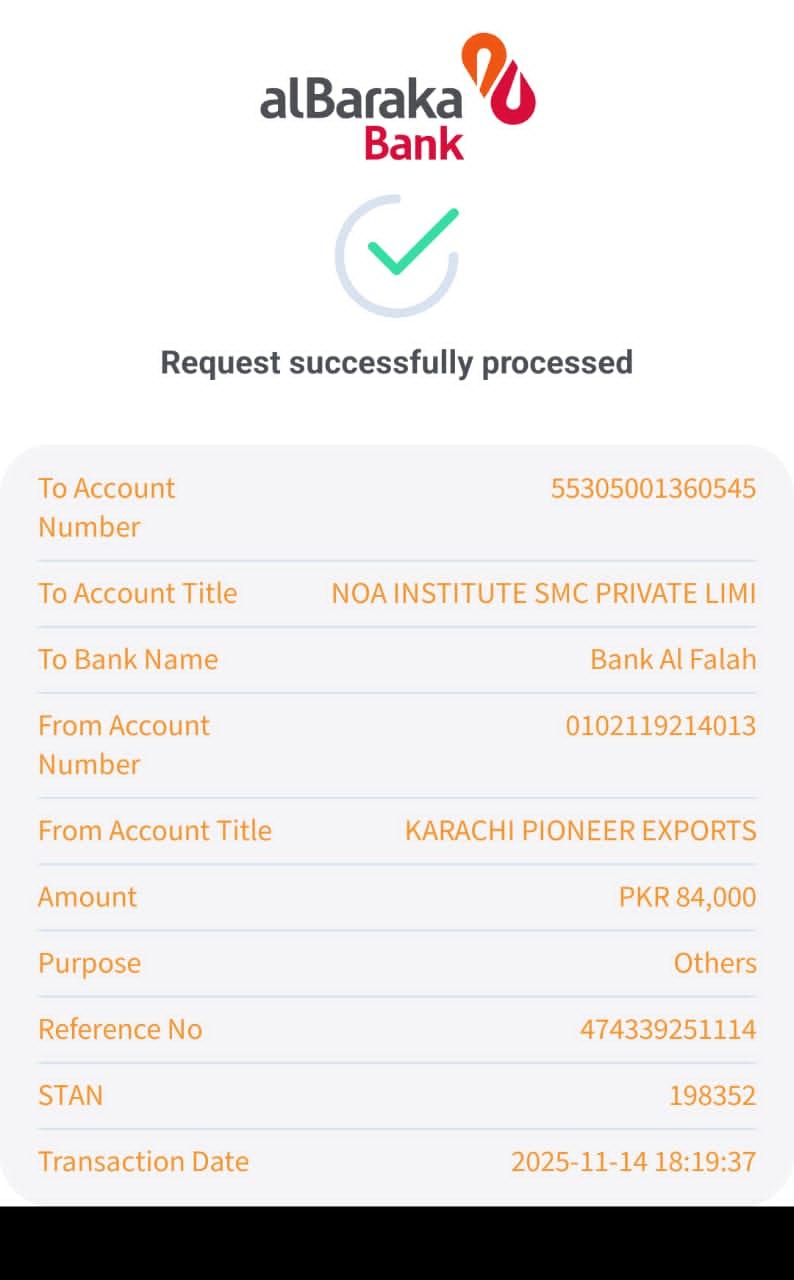
Task: Tap the PKR 84,000 amount
Action: click(x=687, y=896)
